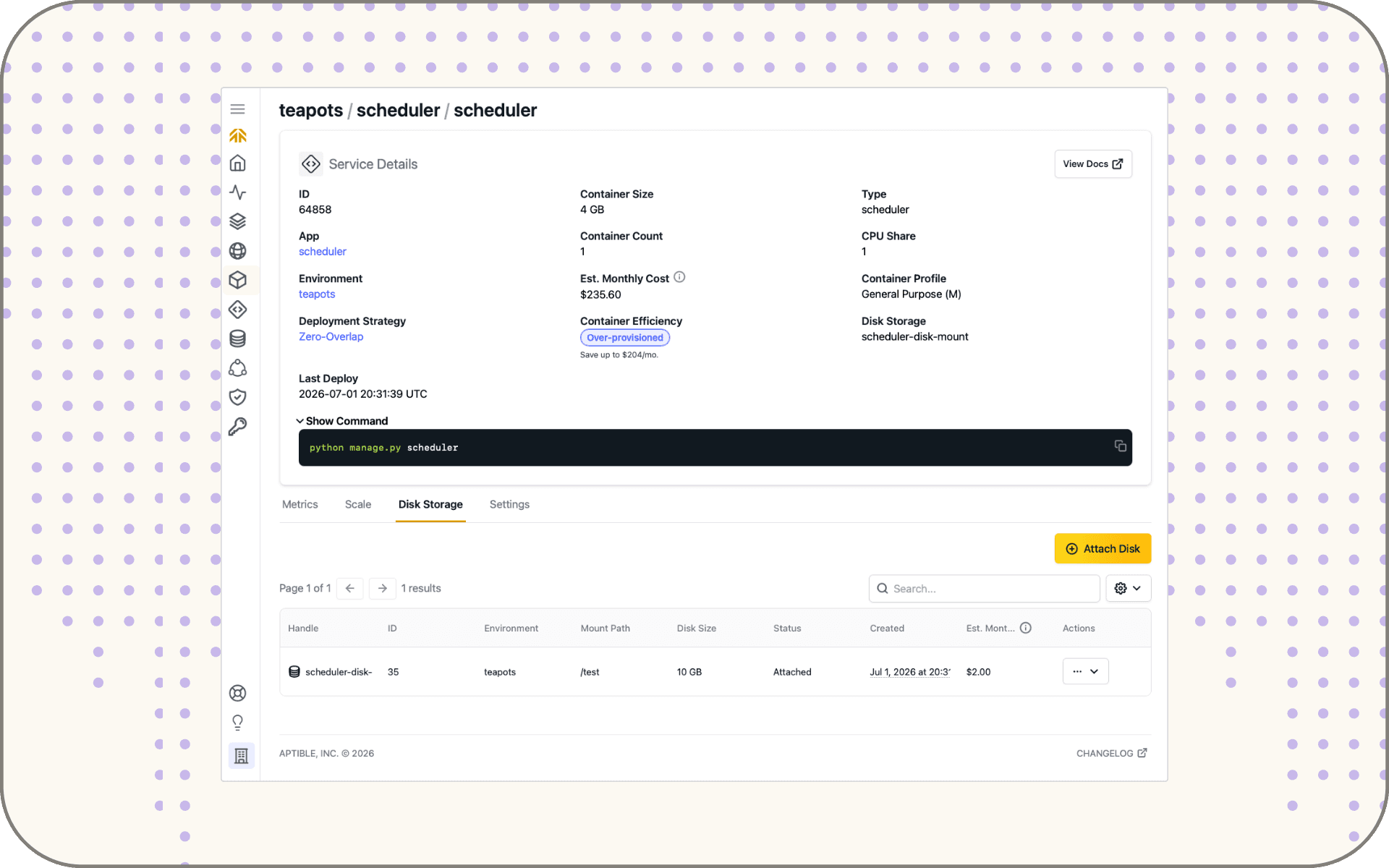
Task: Switch to the Settings tab
Action: pos(509,504)
